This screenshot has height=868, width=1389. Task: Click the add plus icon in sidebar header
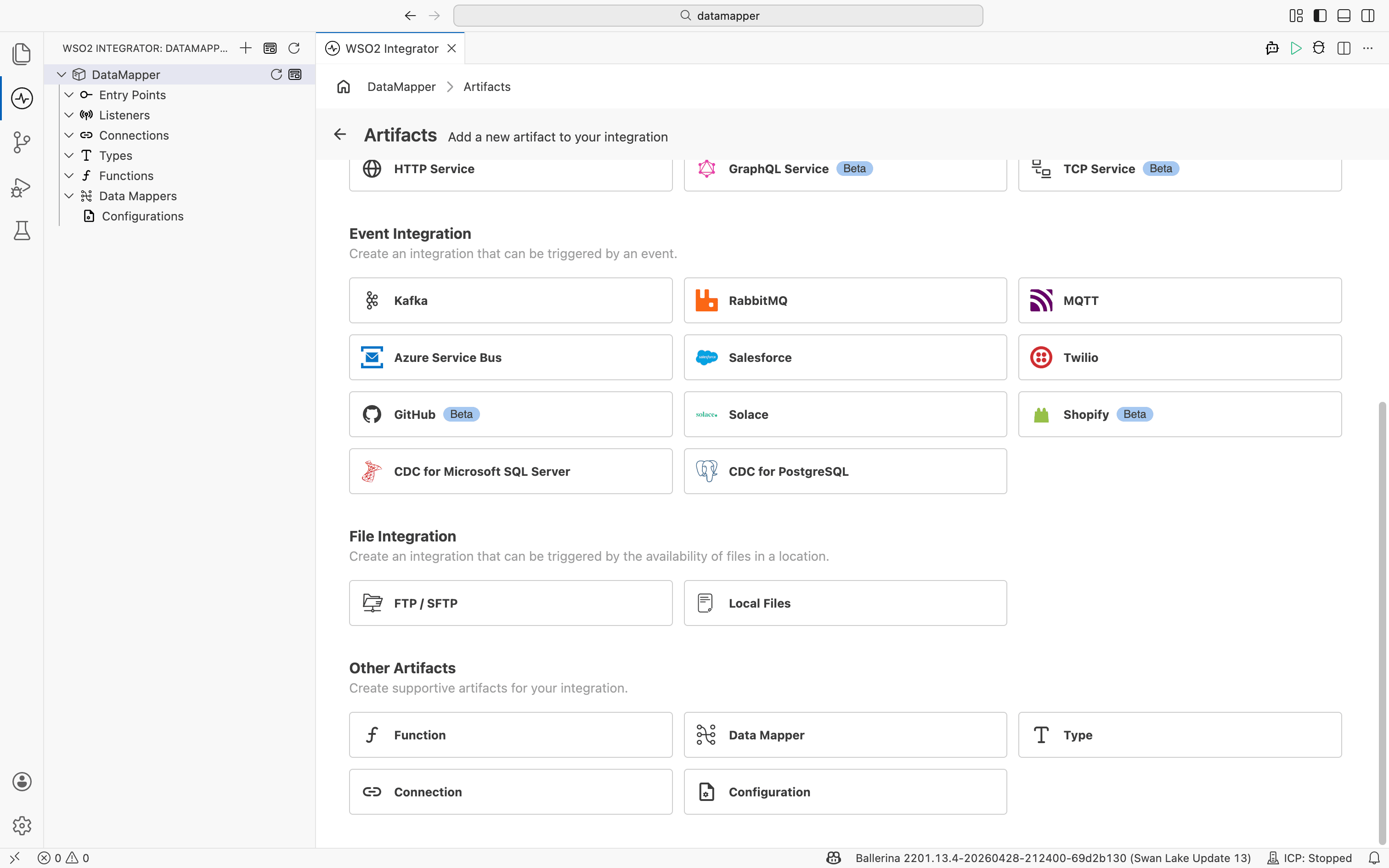246,48
